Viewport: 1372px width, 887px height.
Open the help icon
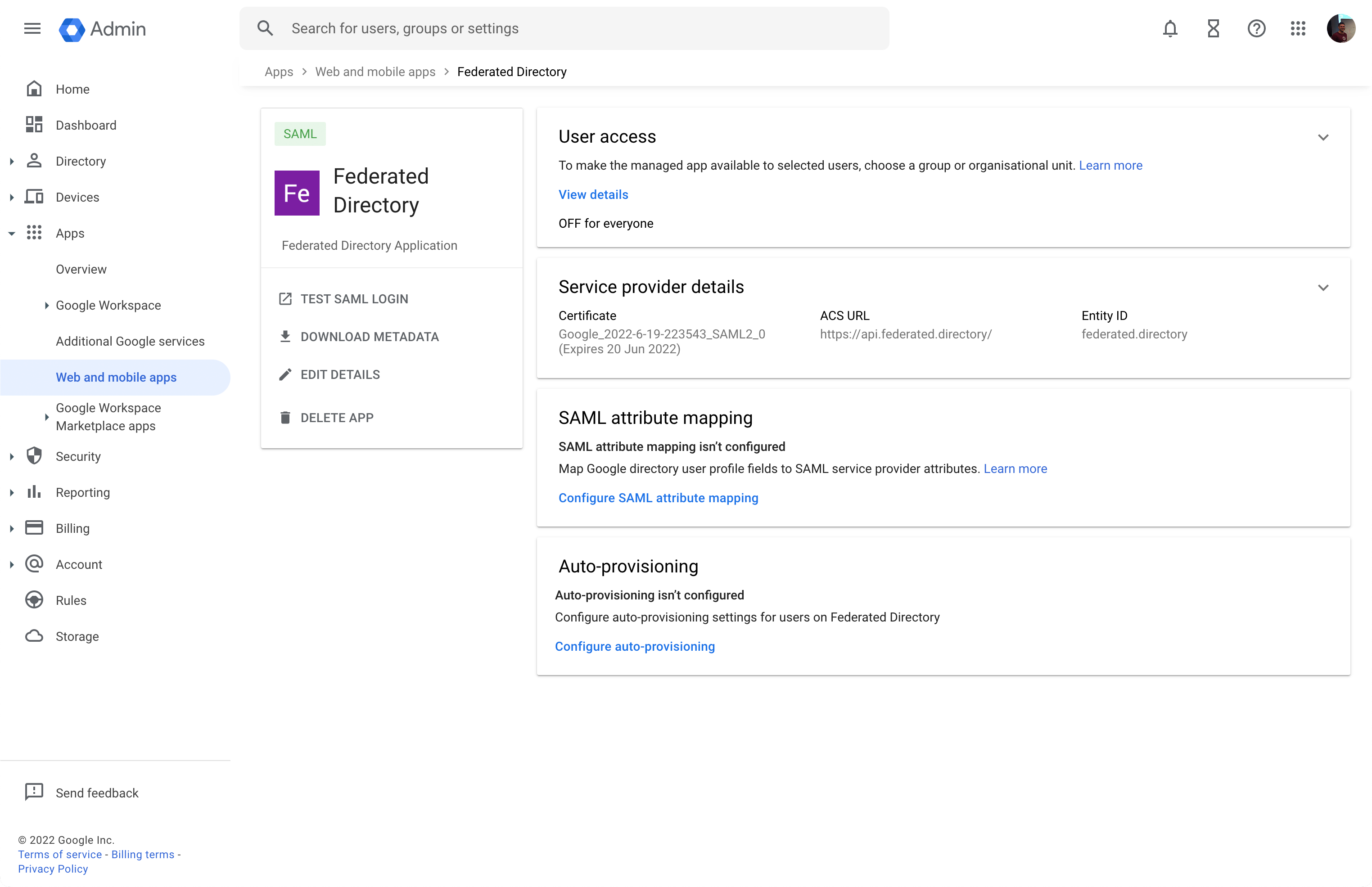(1256, 28)
